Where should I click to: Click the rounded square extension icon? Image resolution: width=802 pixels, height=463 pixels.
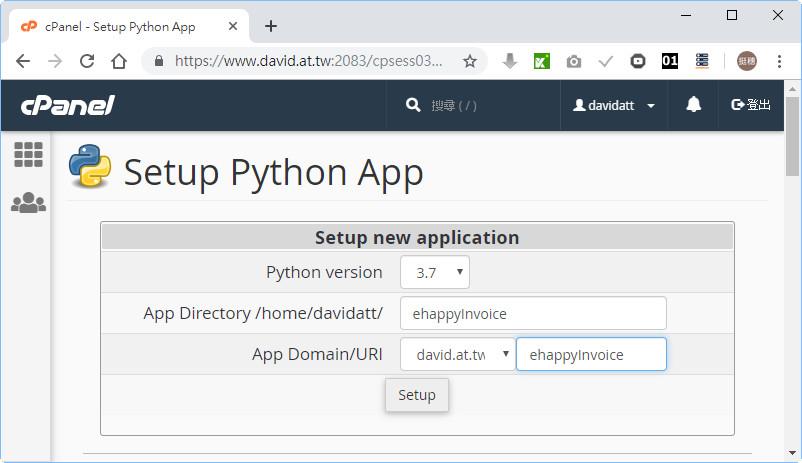[x=638, y=61]
